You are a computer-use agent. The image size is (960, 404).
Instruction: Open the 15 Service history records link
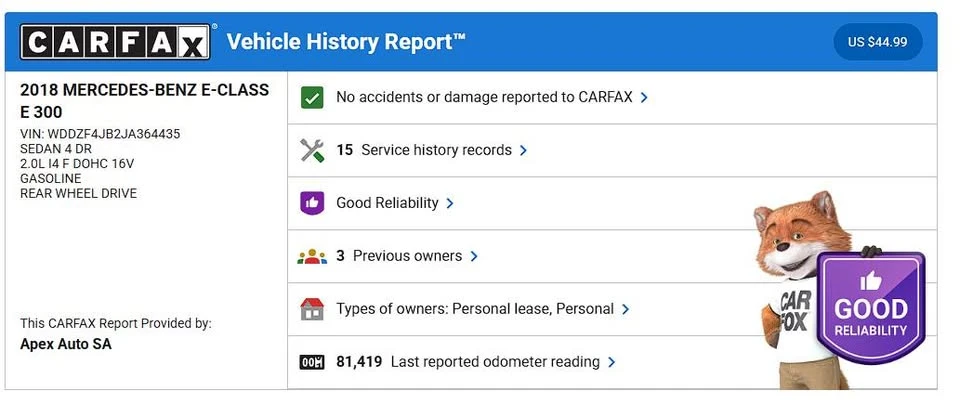424,150
